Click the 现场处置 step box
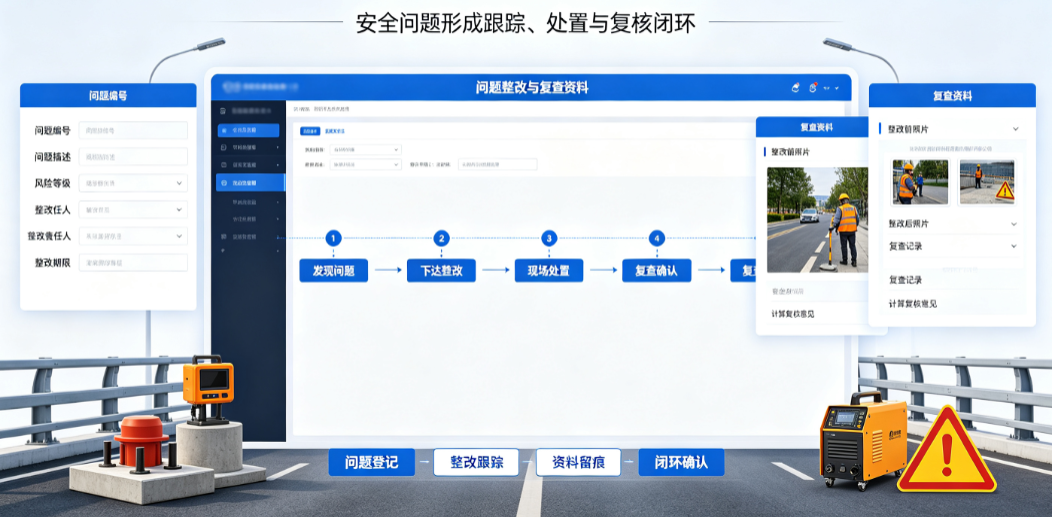 549,270
